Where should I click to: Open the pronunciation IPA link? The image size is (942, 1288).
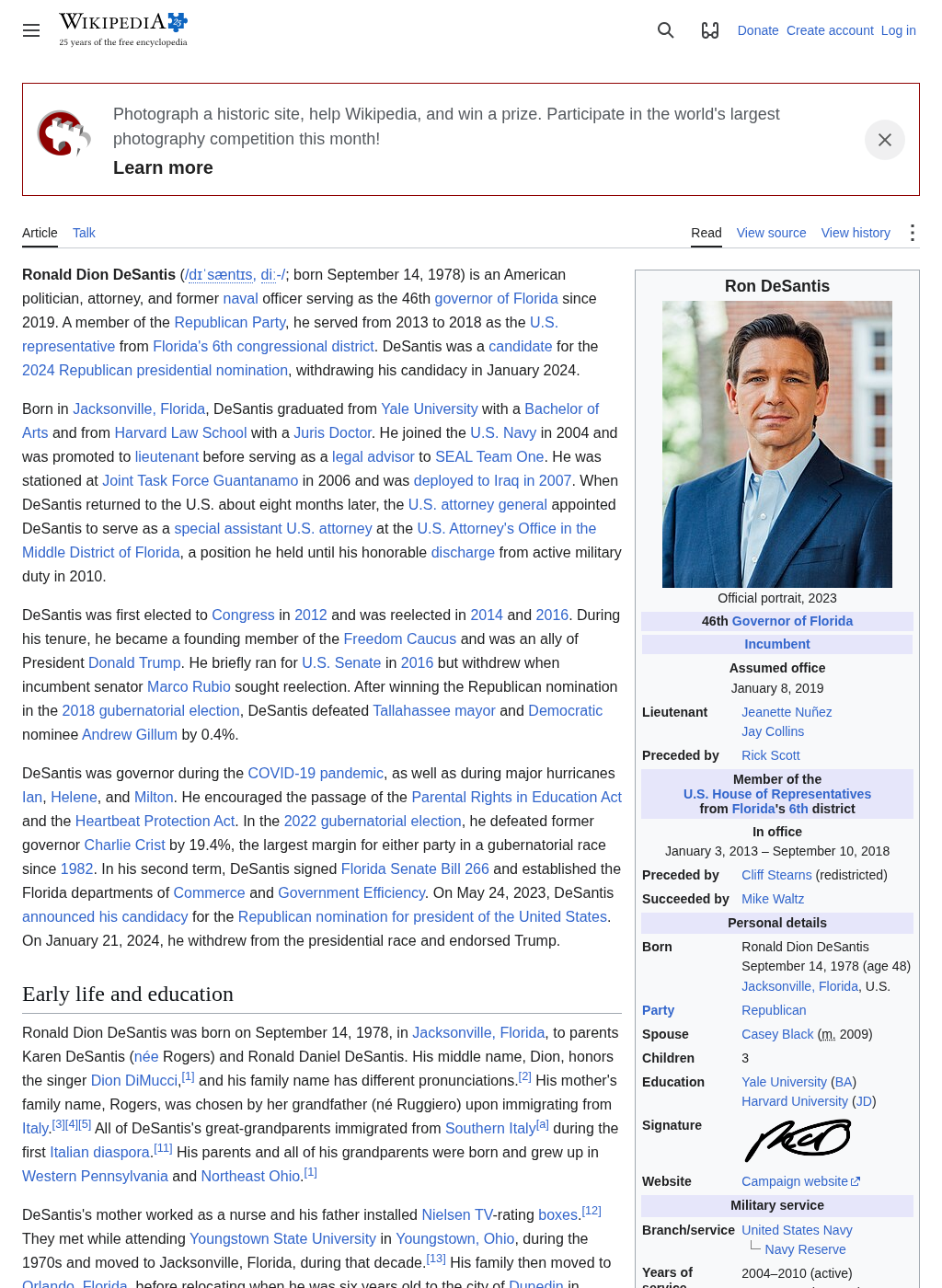235,274
